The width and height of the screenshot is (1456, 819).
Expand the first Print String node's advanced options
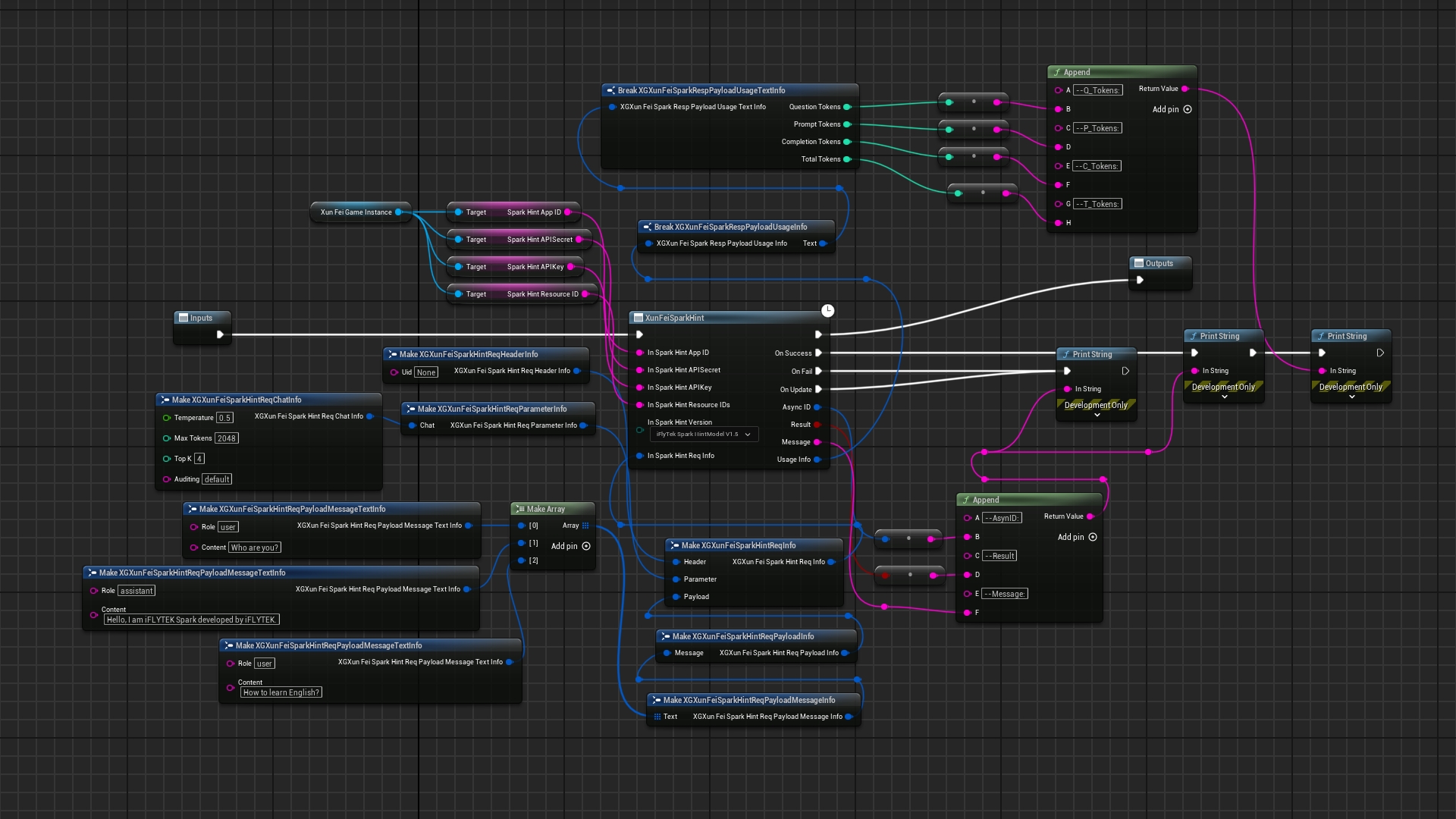(x=1097, y=416)
